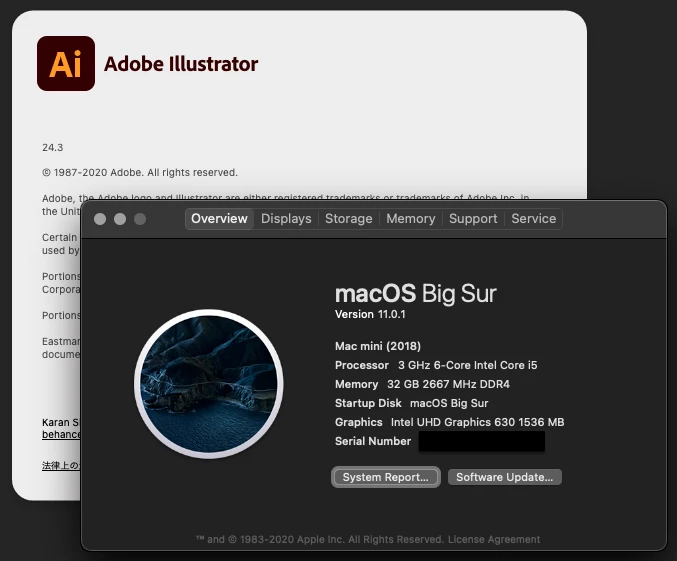This screenshot has width=677, height=561.
Task: Switch to the Overview tab
Action: [219, 219]
